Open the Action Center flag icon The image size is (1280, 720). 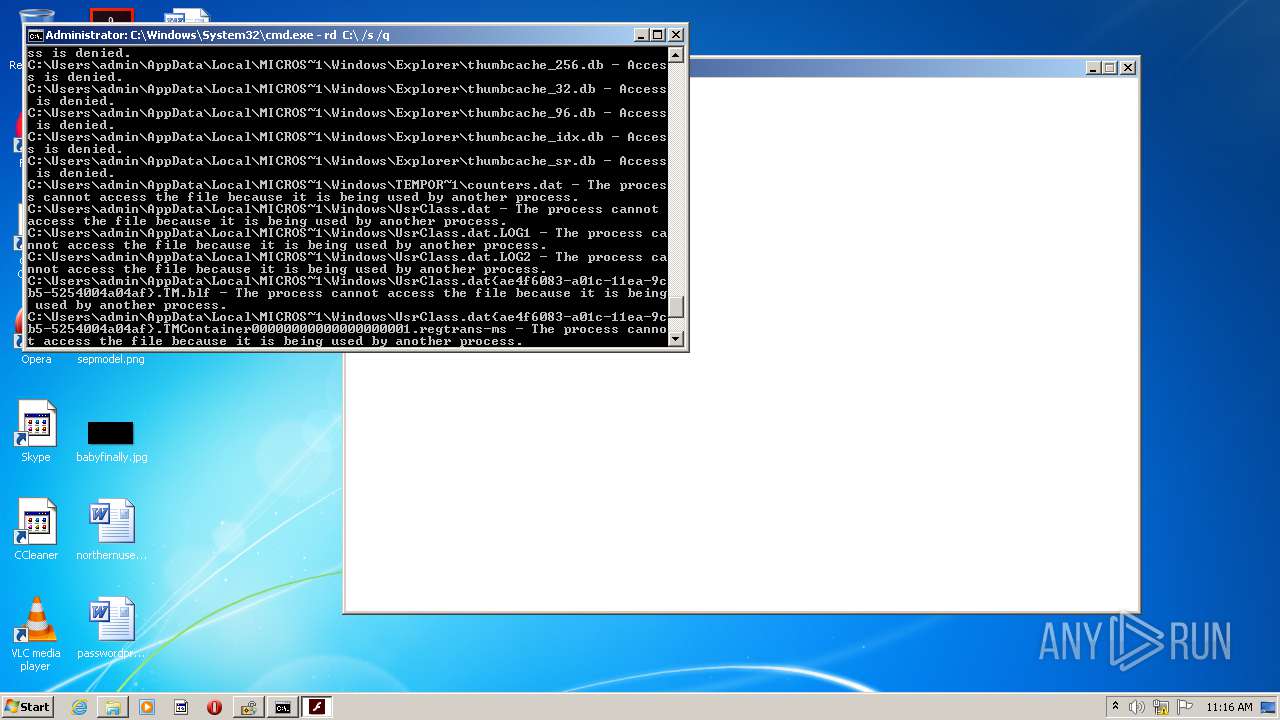[x=1185, y=707]
